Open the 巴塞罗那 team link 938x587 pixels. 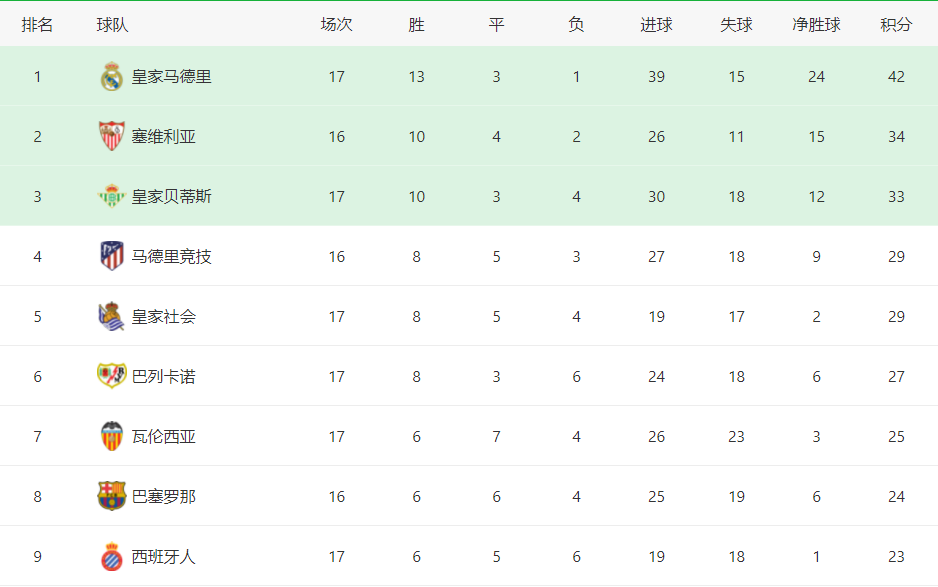(x=164, y=497)
